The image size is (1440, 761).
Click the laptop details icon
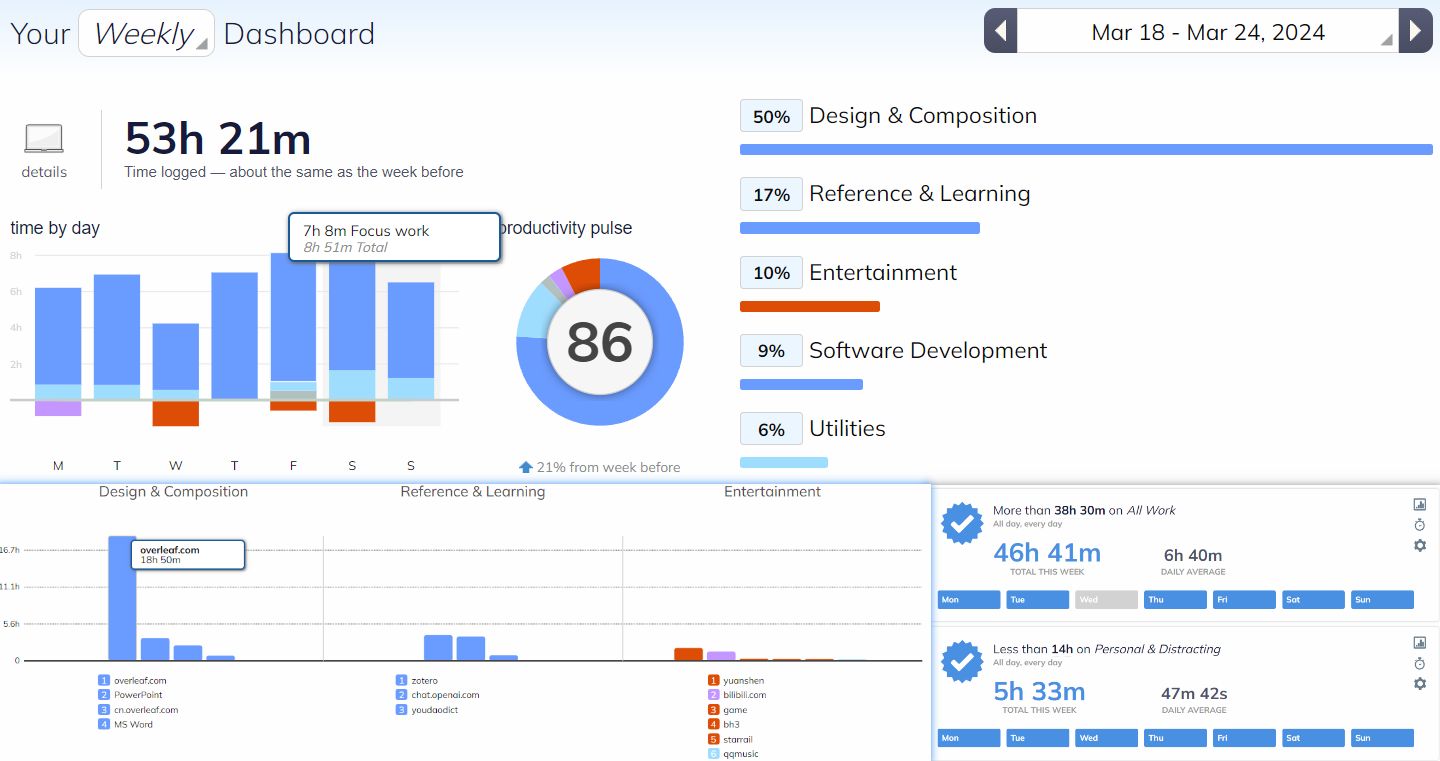(x=44, y=140)
